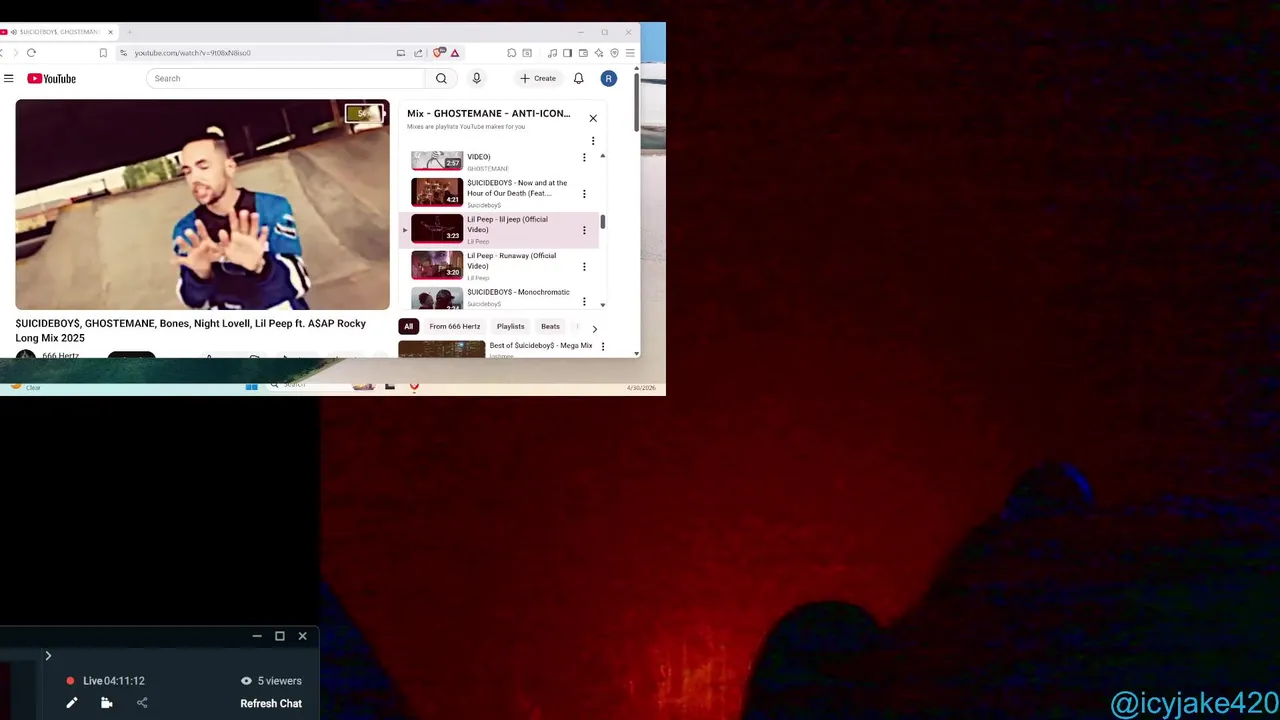
Task: Open options for Lil Peep lil jeep track
Action: pos(584,230)
